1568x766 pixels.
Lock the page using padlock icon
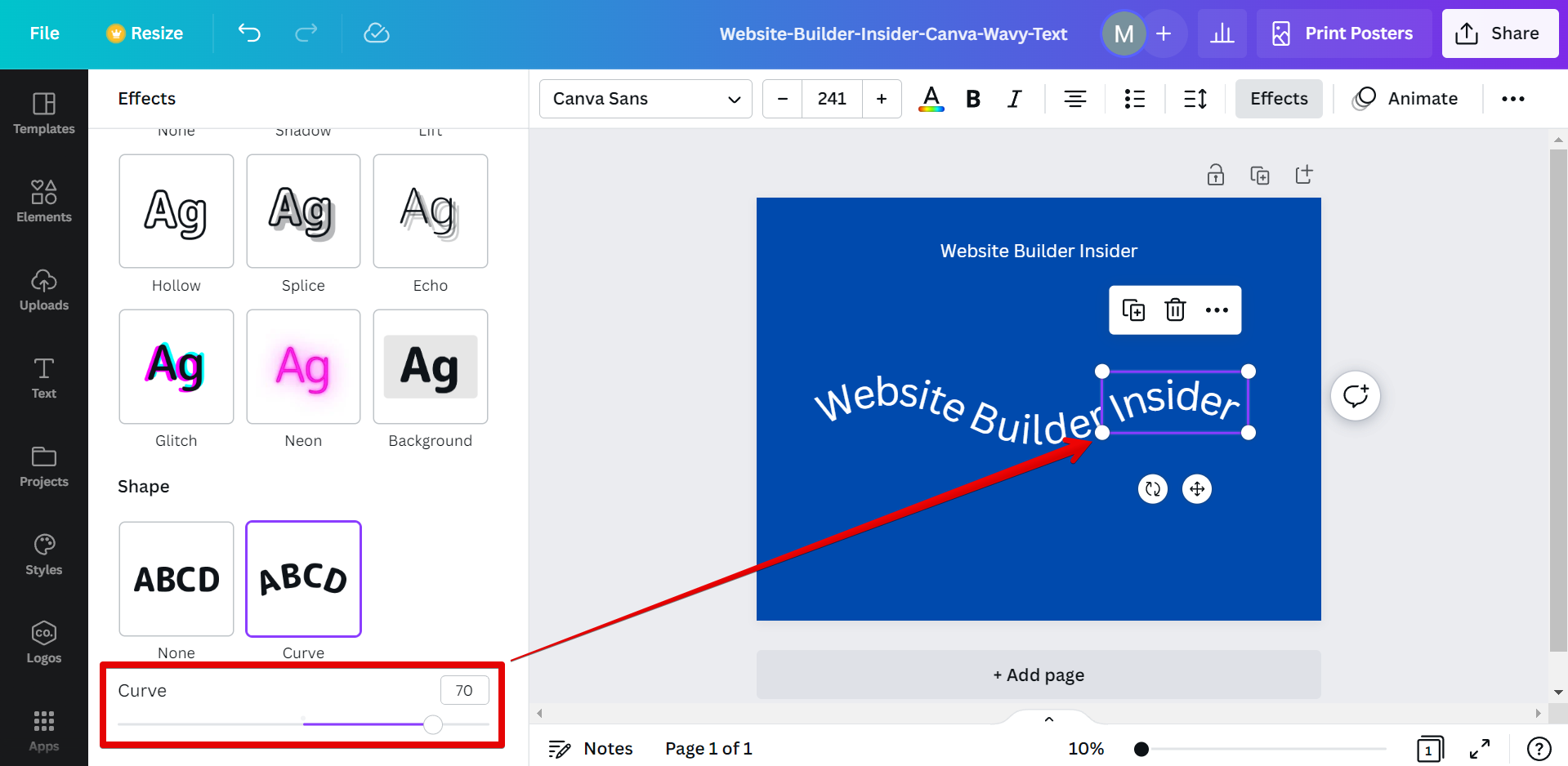click(1216, 175)
